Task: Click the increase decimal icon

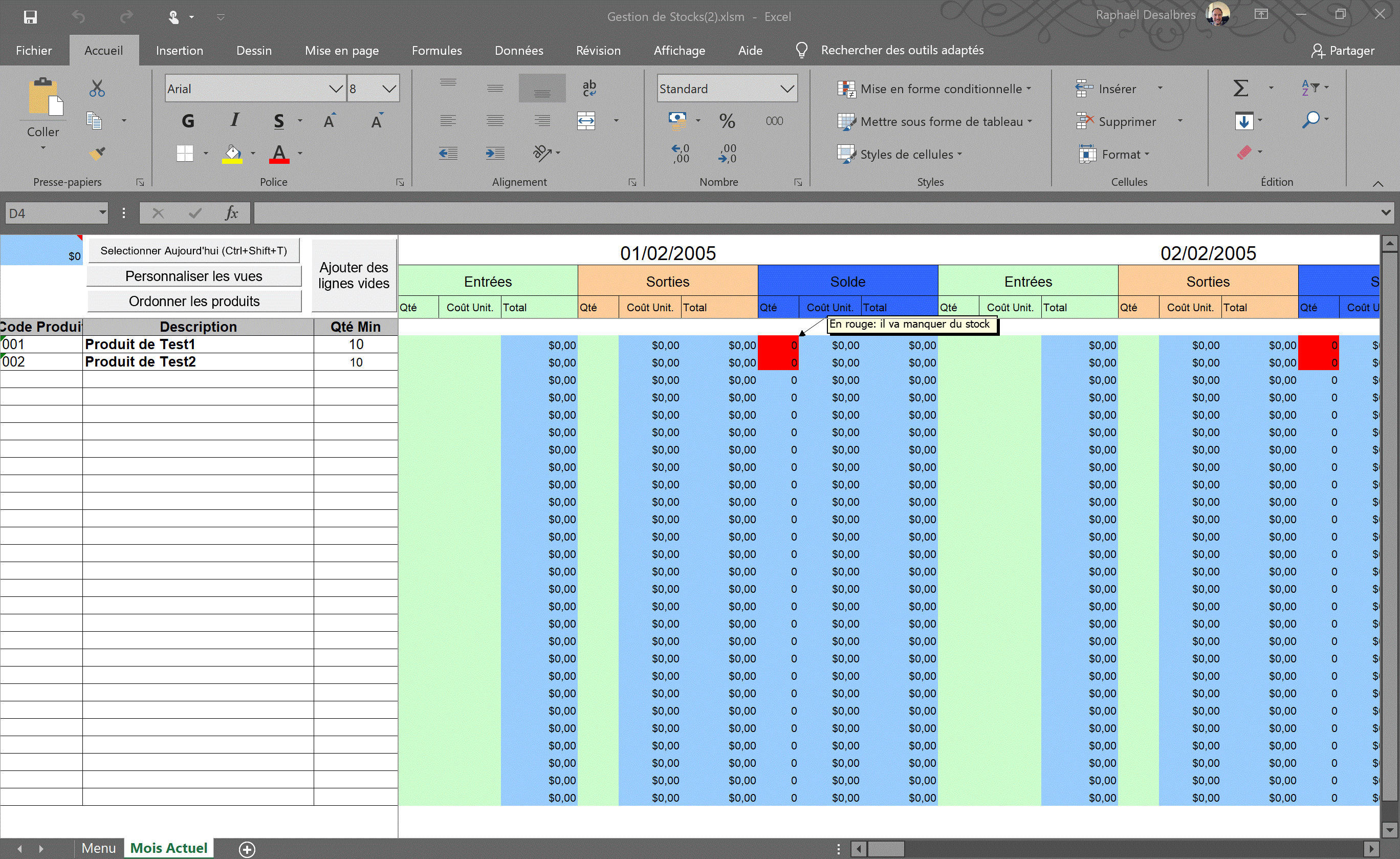Action: (x=680, y=154)
